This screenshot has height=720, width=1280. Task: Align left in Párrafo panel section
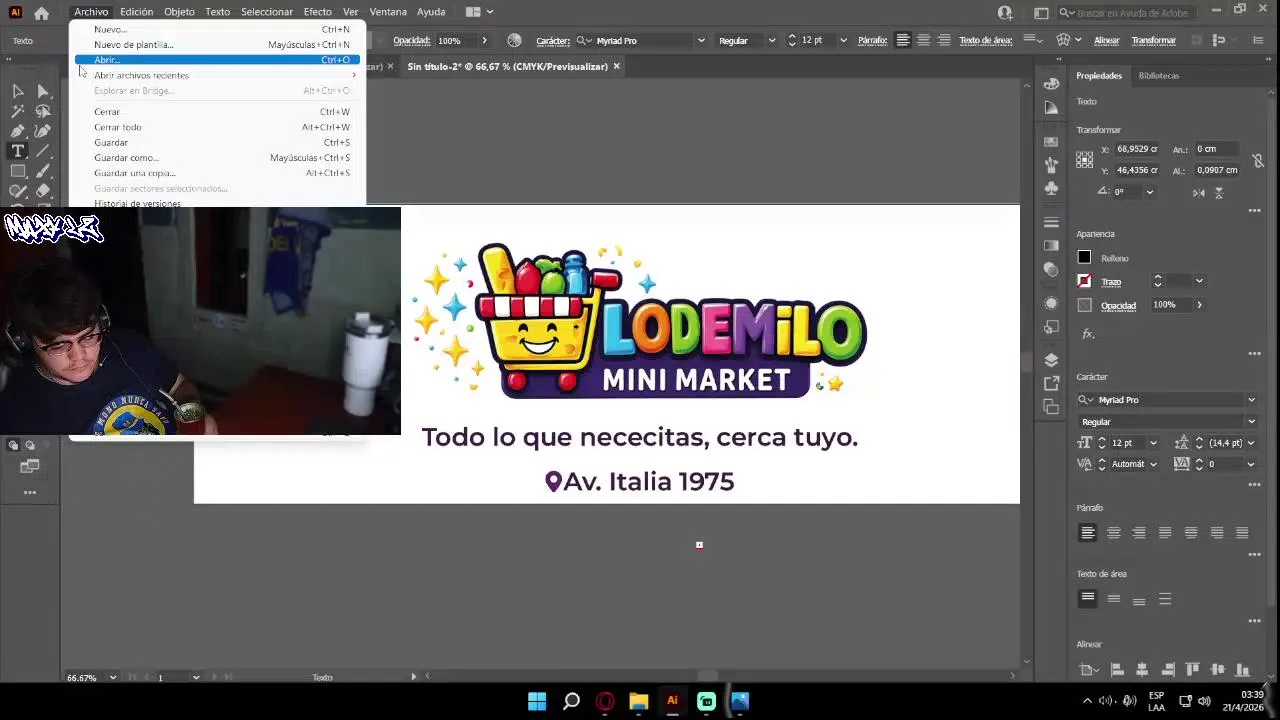click(x=1088, y=533)
